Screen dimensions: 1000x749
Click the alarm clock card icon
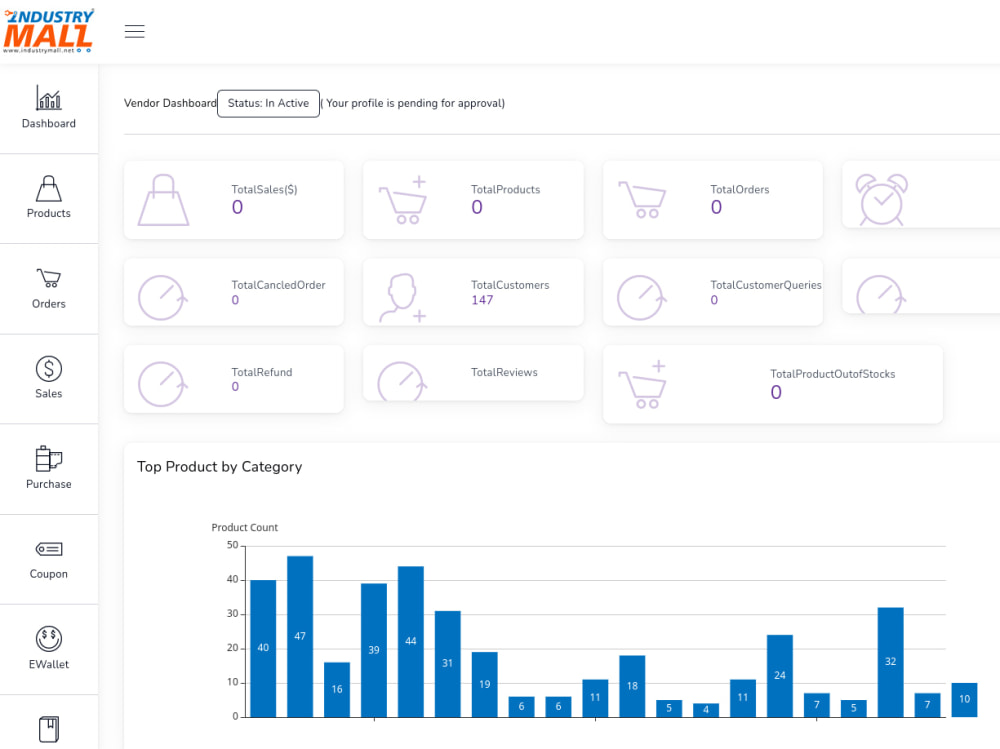(881, 199)
